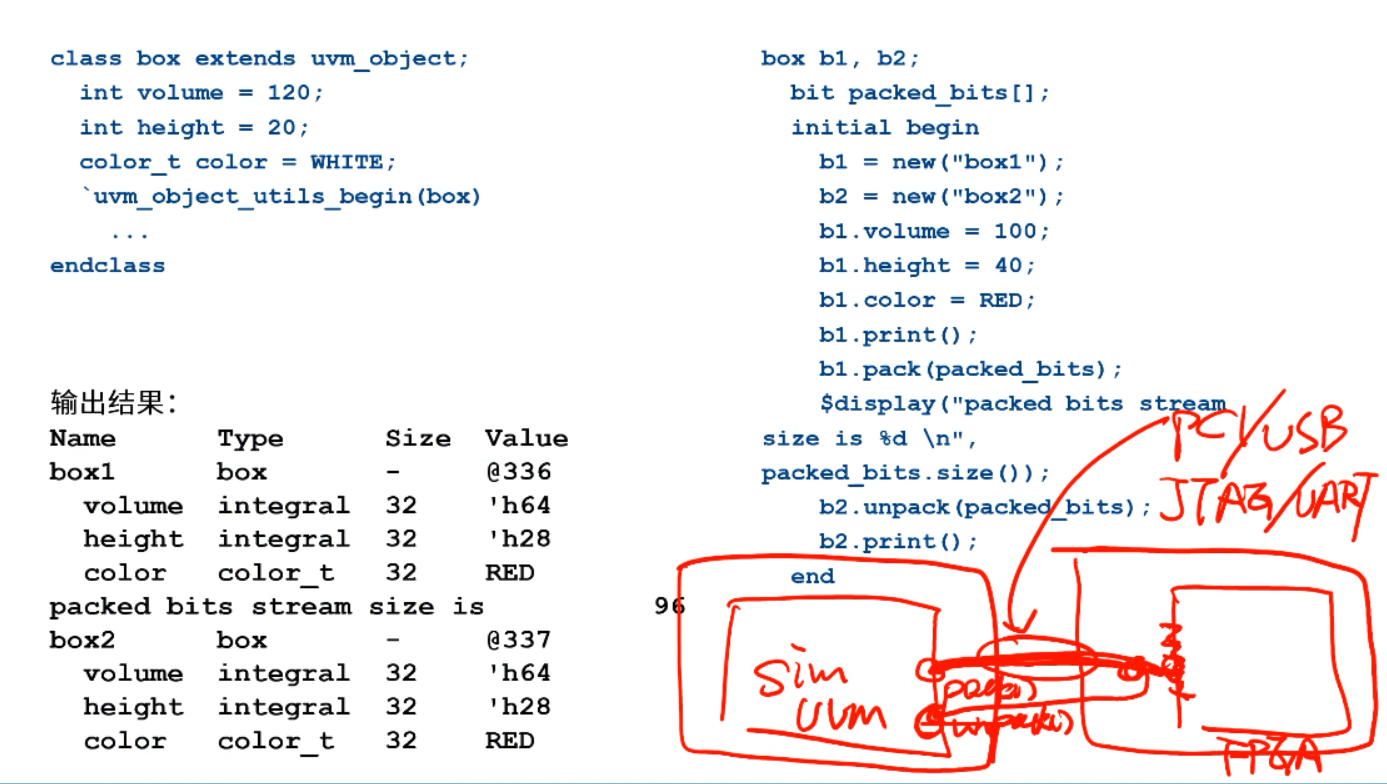The image size is (1387, 784).
Task: Select the box1 entry in the output table
Action: coord(82,471)
